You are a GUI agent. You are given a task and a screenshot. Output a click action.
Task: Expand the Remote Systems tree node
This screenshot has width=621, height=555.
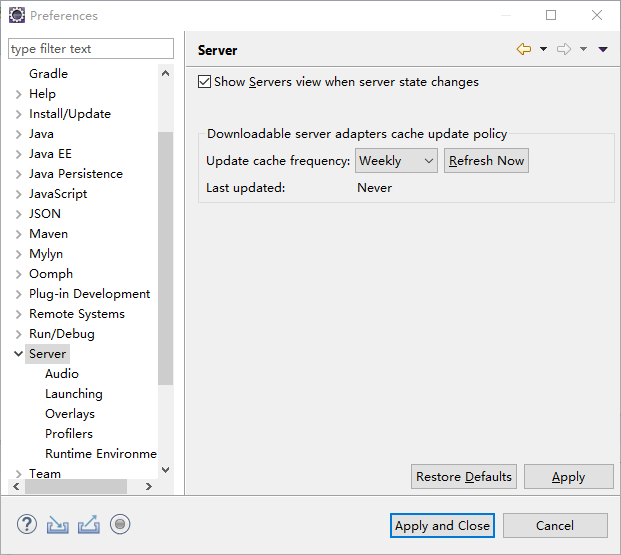tap(18, 314)
